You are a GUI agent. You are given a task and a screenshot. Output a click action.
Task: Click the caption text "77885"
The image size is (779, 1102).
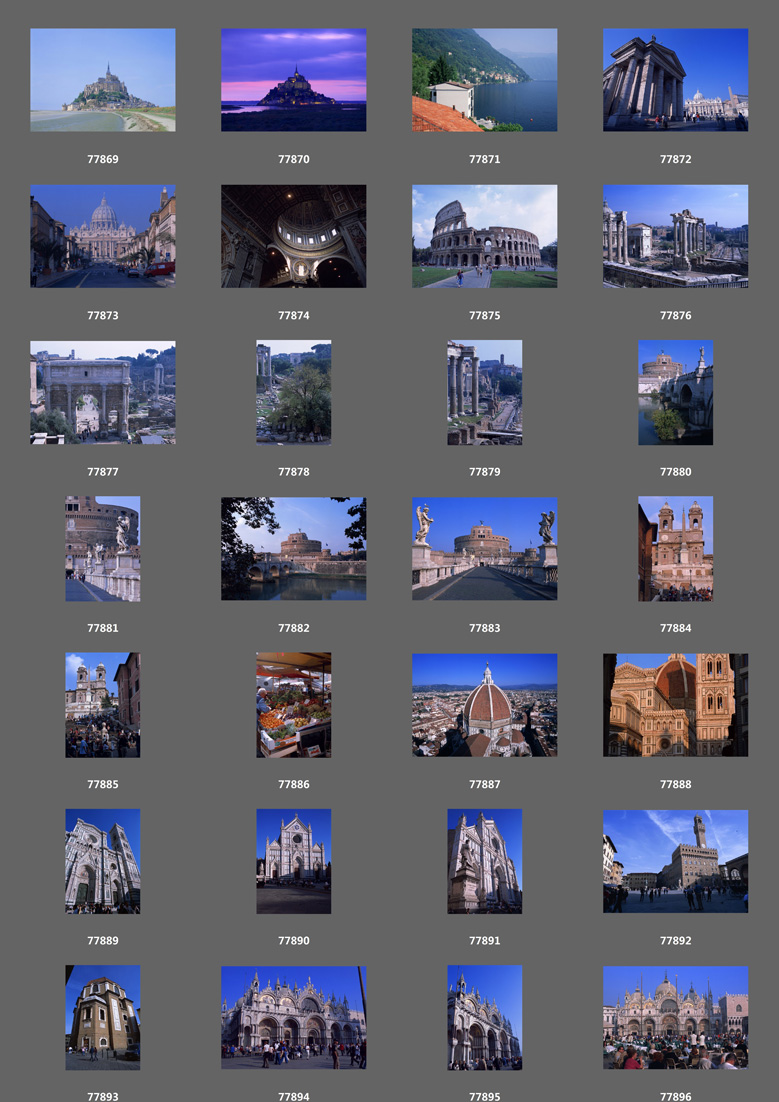point(103,784)
